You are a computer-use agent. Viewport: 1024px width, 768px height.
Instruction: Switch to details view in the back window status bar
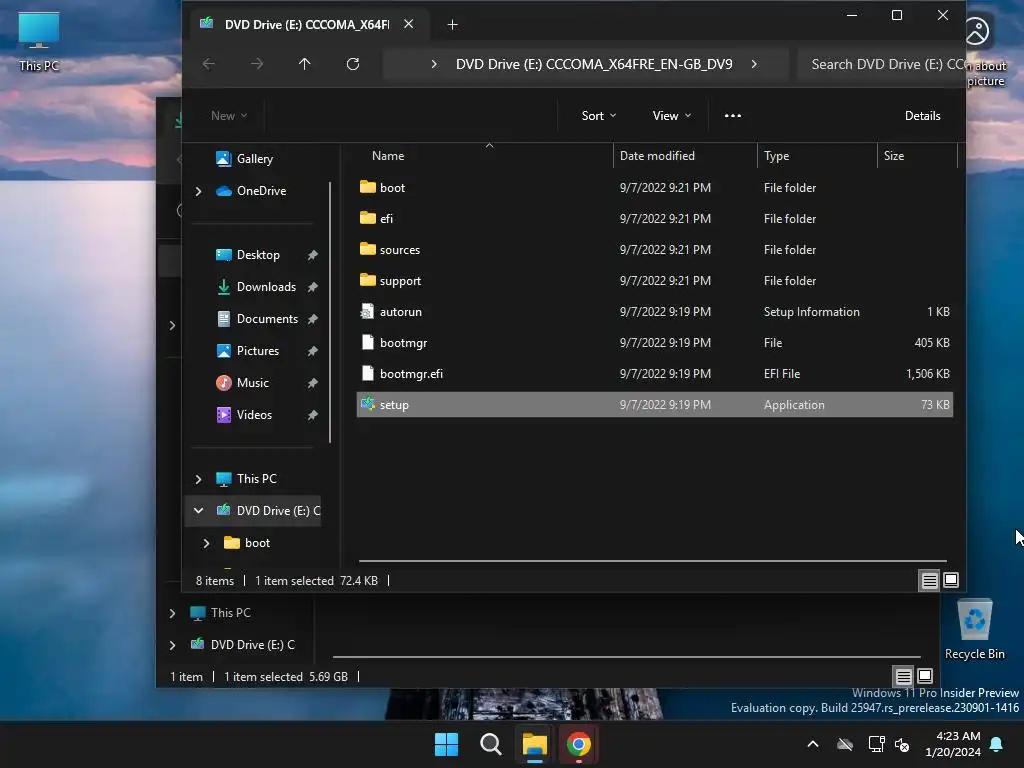tap(903, 676)
